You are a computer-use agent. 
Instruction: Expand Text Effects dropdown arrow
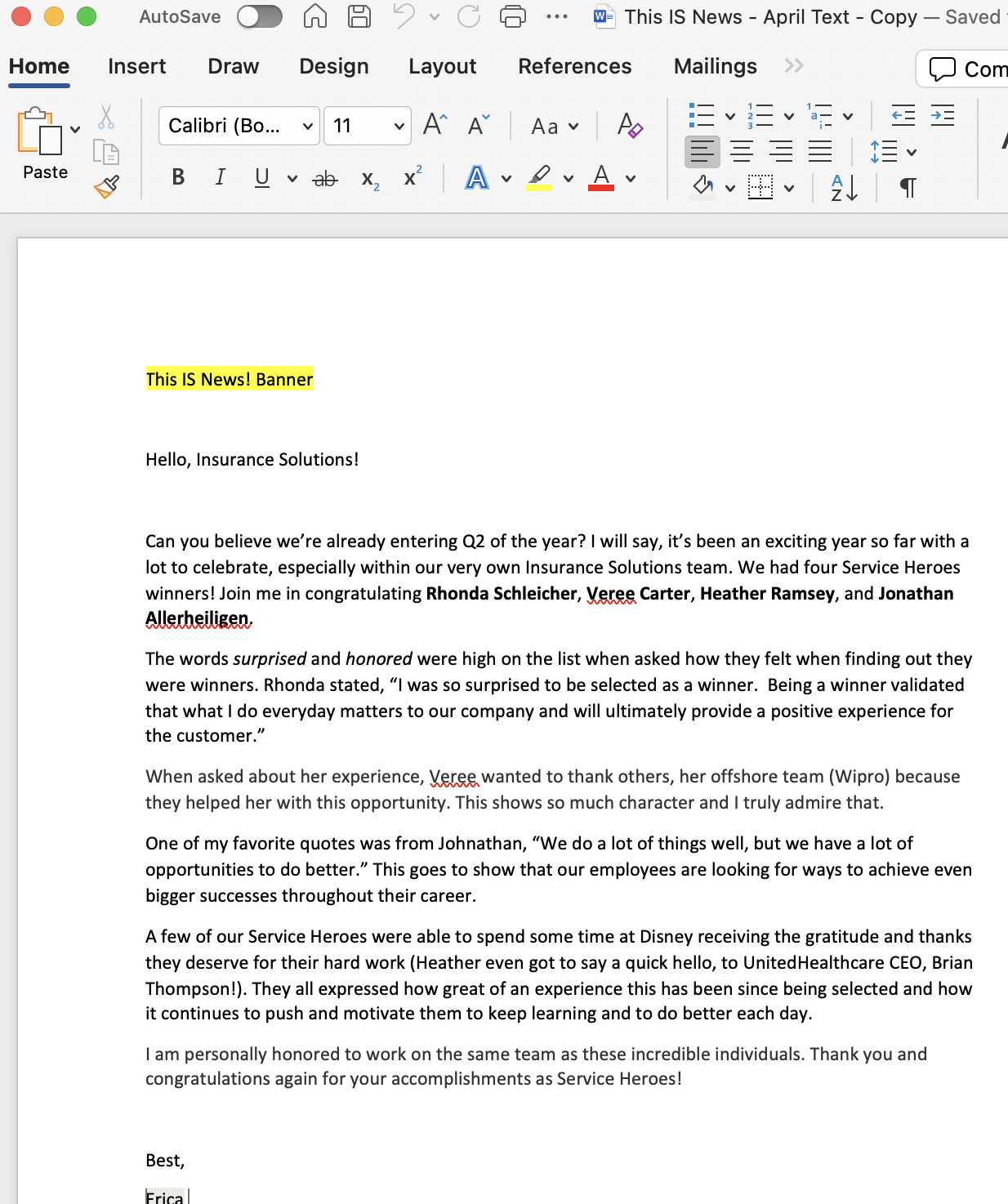(x=506, y=178)
